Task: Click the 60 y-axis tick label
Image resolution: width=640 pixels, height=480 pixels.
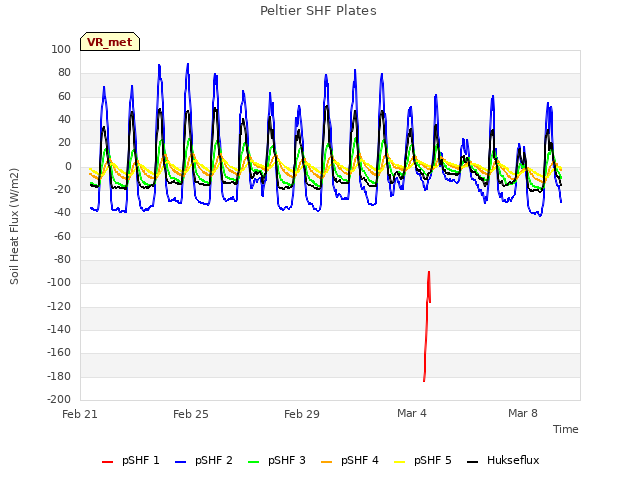Action: pos(64,97)
